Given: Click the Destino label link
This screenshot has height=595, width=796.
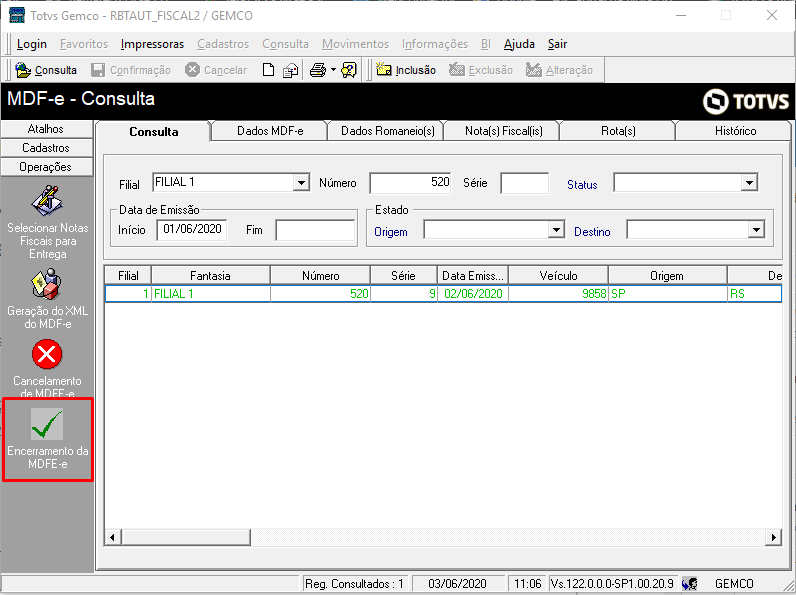Looking at the screenshot, I should 592,232.
